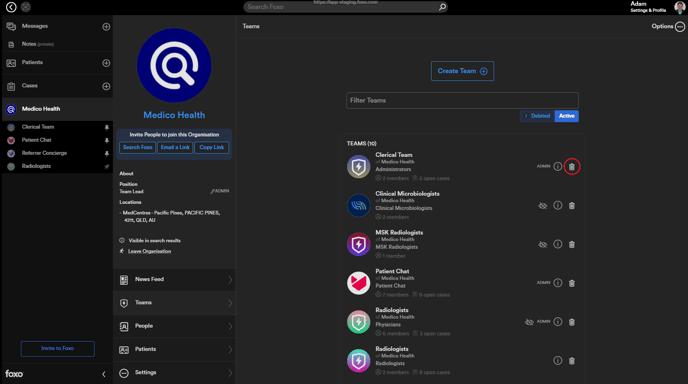Click the Medico Health organisation logo
This screenshot has height=384, width=688.
pos(174,65)
